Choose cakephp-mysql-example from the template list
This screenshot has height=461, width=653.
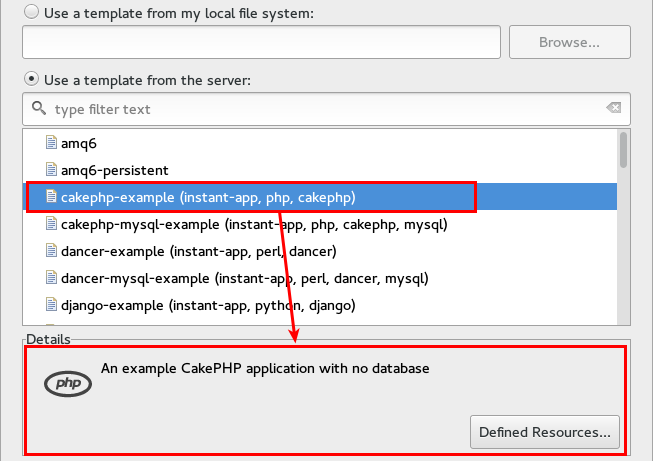[254, 224]
